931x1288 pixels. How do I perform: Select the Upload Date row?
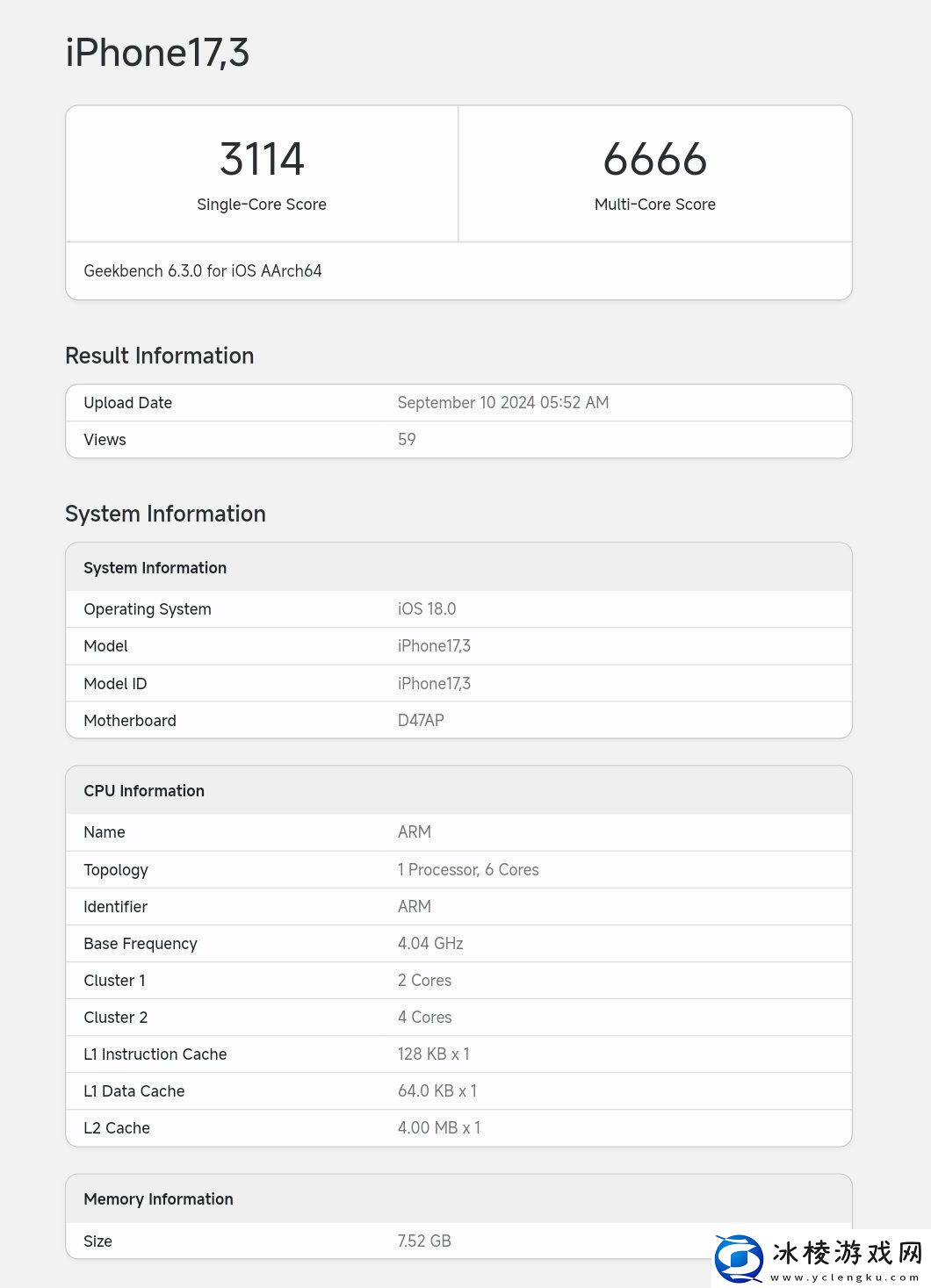[x=458, y=402]
